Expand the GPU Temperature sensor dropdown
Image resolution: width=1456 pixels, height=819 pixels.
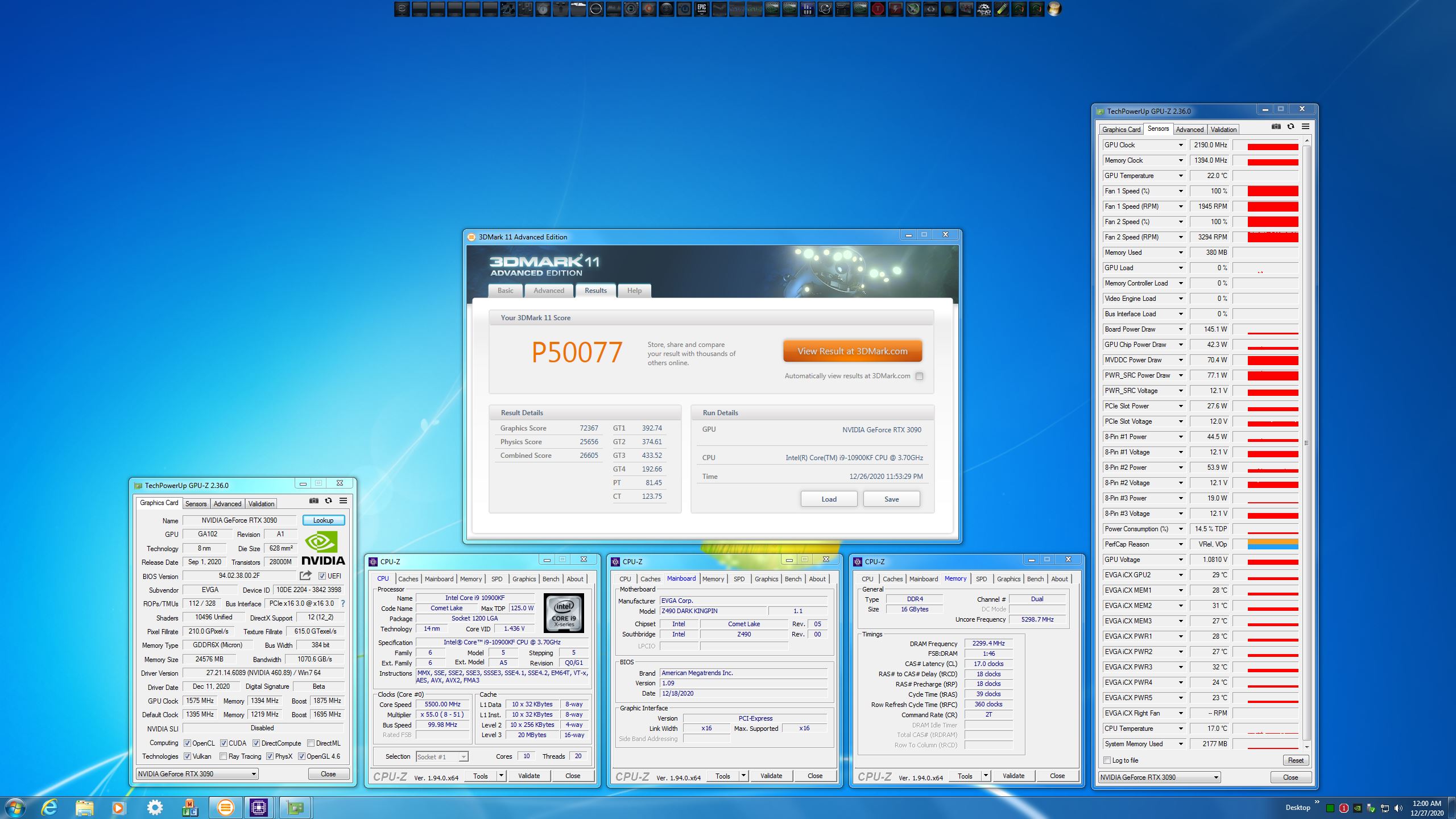pyautogui.click(x=1181, y=176)
